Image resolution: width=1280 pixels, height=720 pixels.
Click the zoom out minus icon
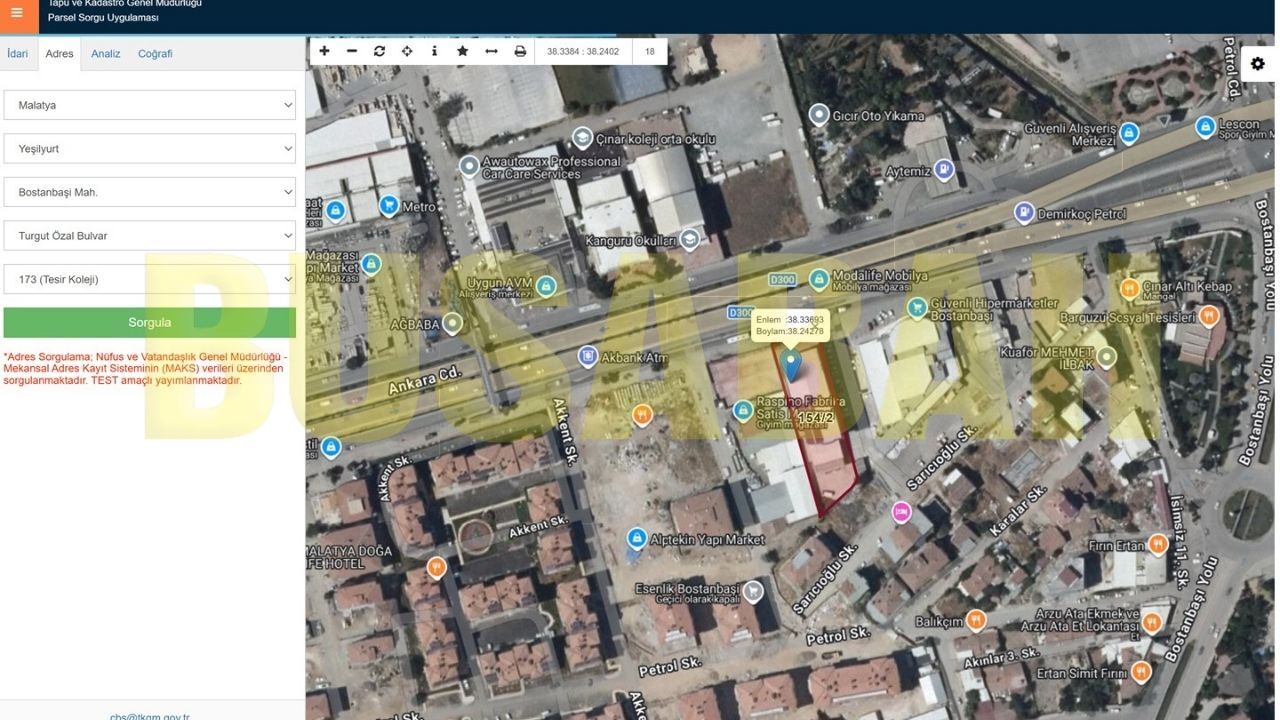coord(352,51)
